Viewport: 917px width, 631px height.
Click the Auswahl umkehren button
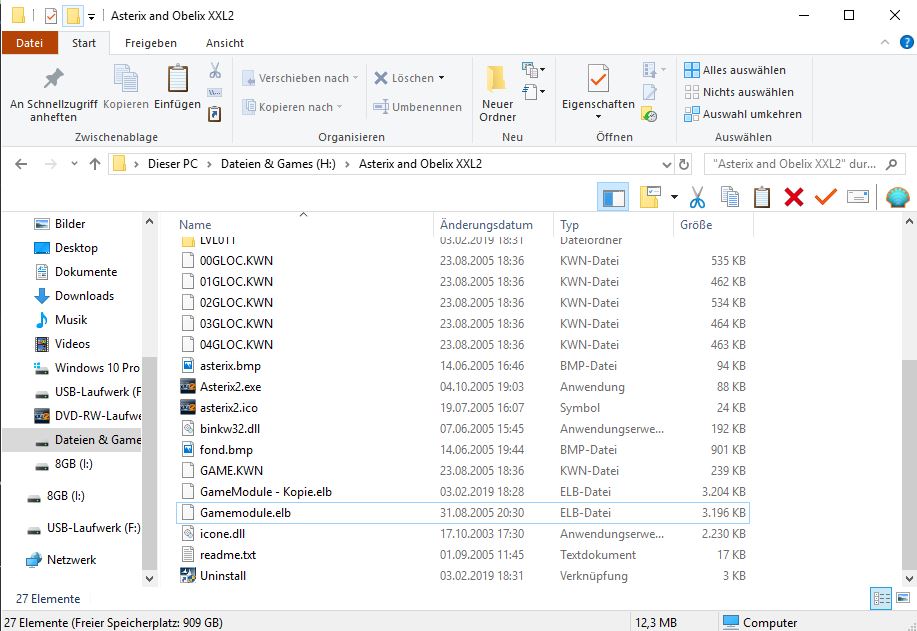743,114
